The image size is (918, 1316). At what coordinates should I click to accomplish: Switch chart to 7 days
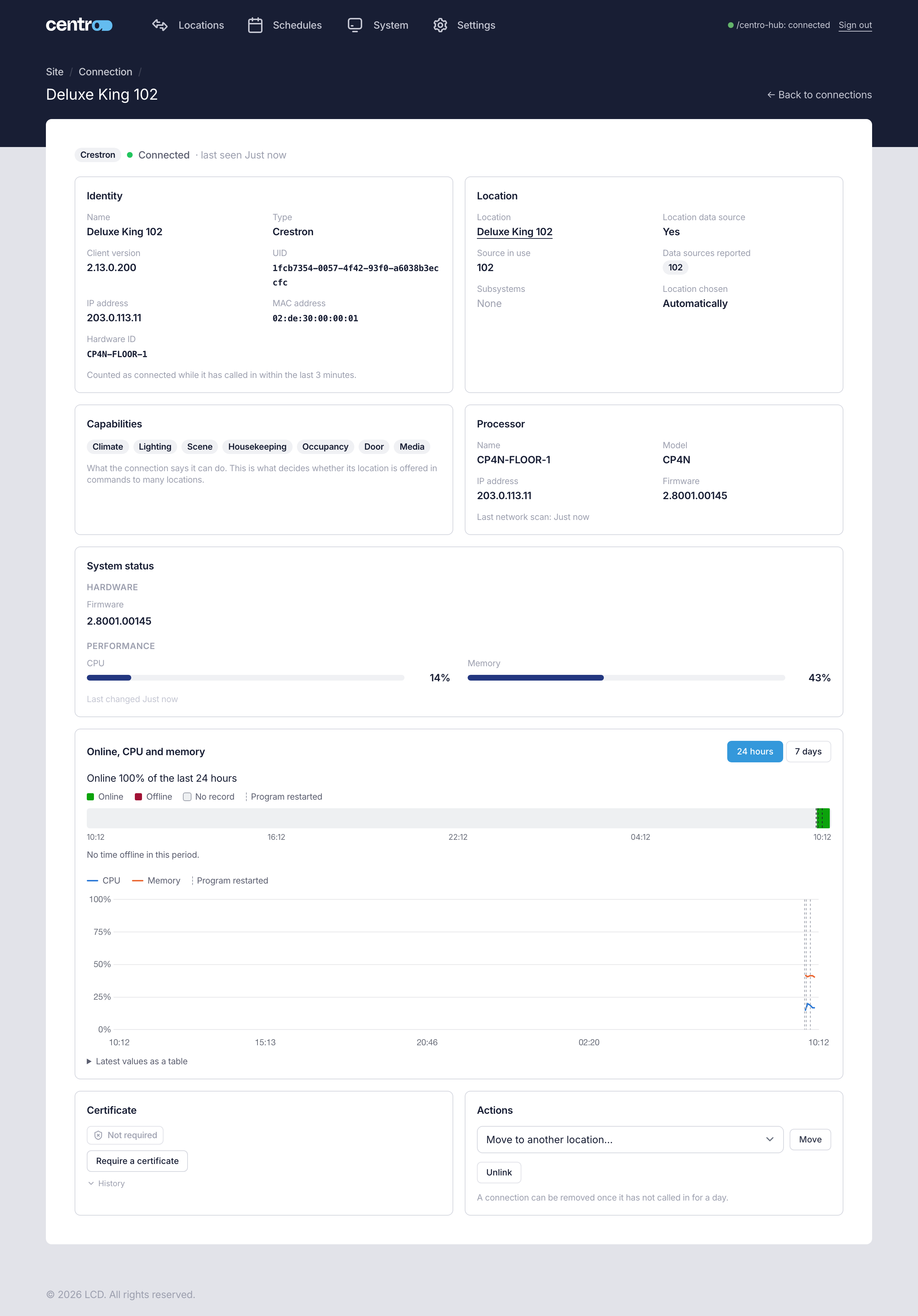click(808, 752)
